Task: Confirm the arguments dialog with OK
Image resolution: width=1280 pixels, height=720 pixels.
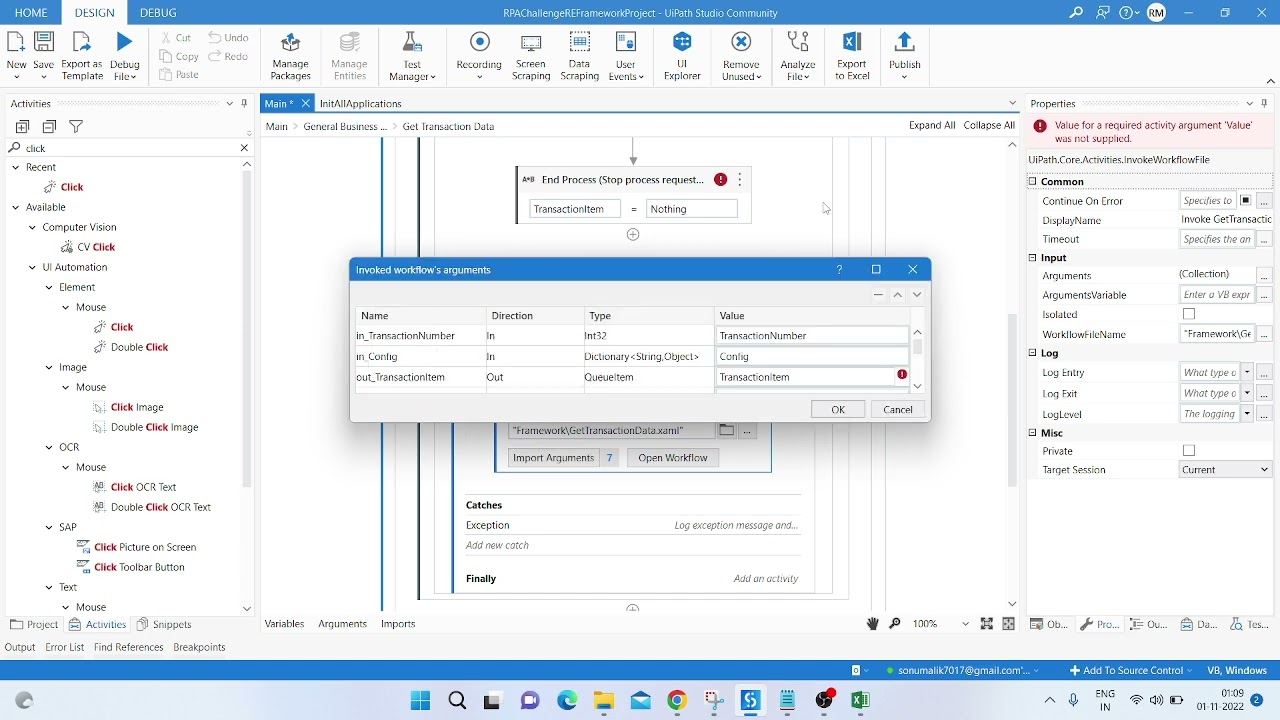Action: click(x=838, y=410)
